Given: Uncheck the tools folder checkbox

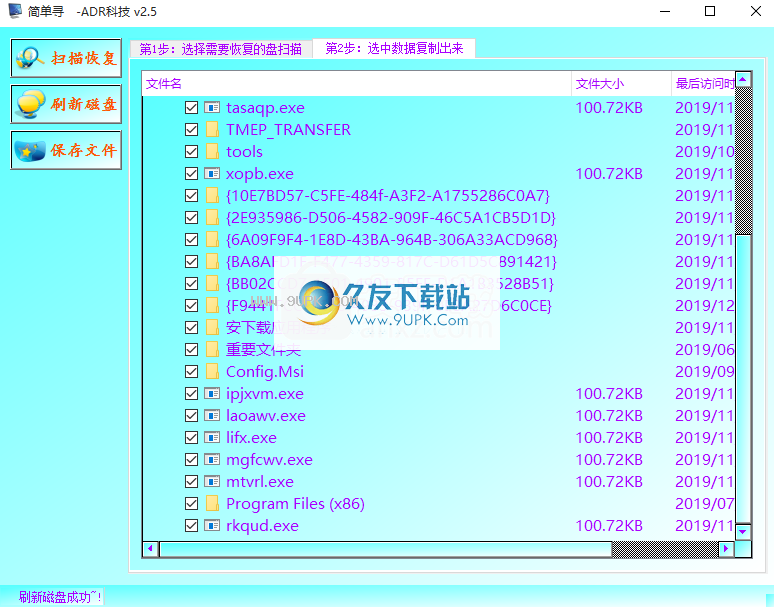Looking at the screenshot, I should [x=192, y=152].
